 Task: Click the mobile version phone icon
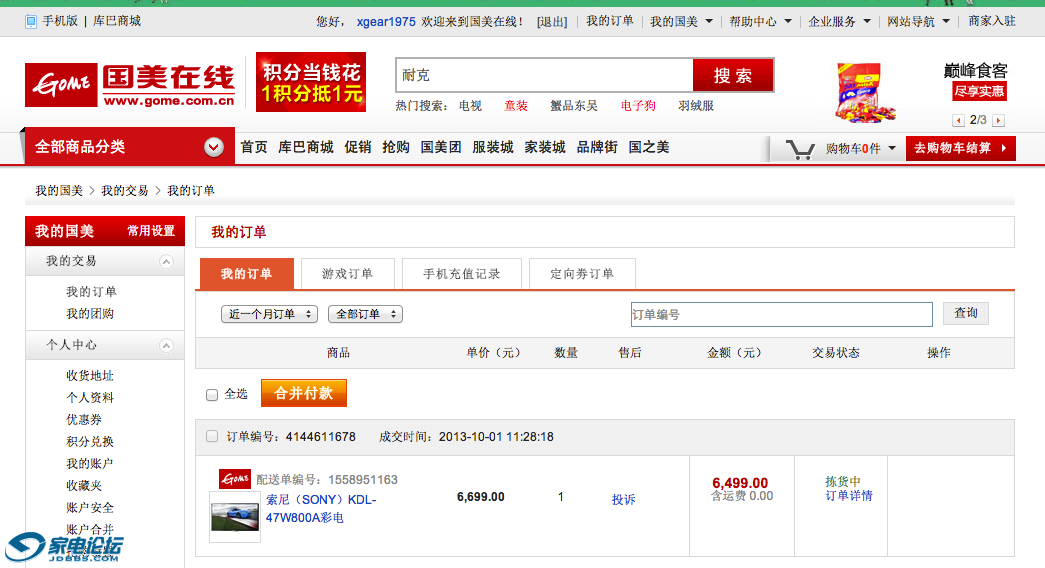(x=31, y=21)
